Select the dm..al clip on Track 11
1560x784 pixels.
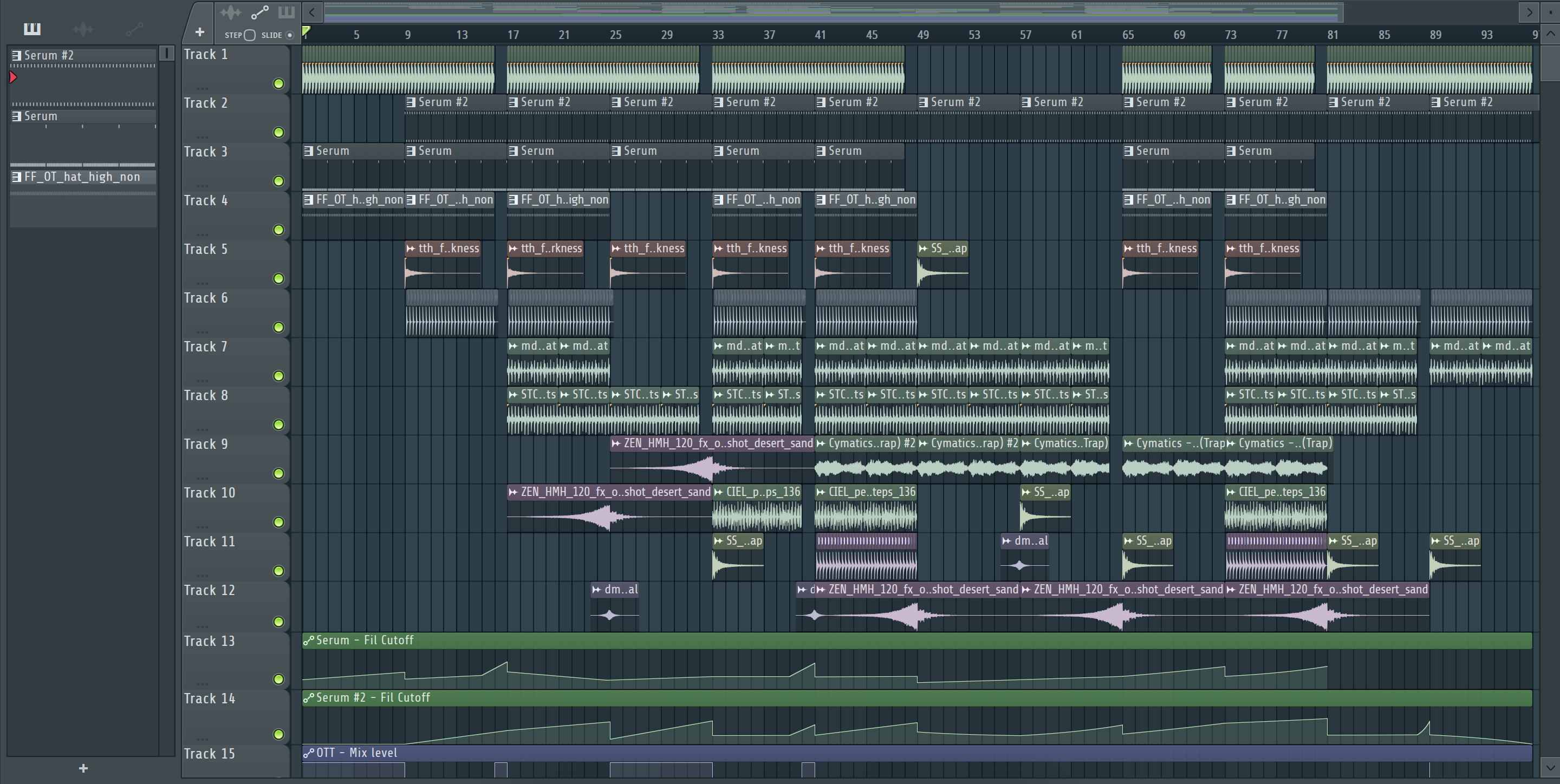1025,557
